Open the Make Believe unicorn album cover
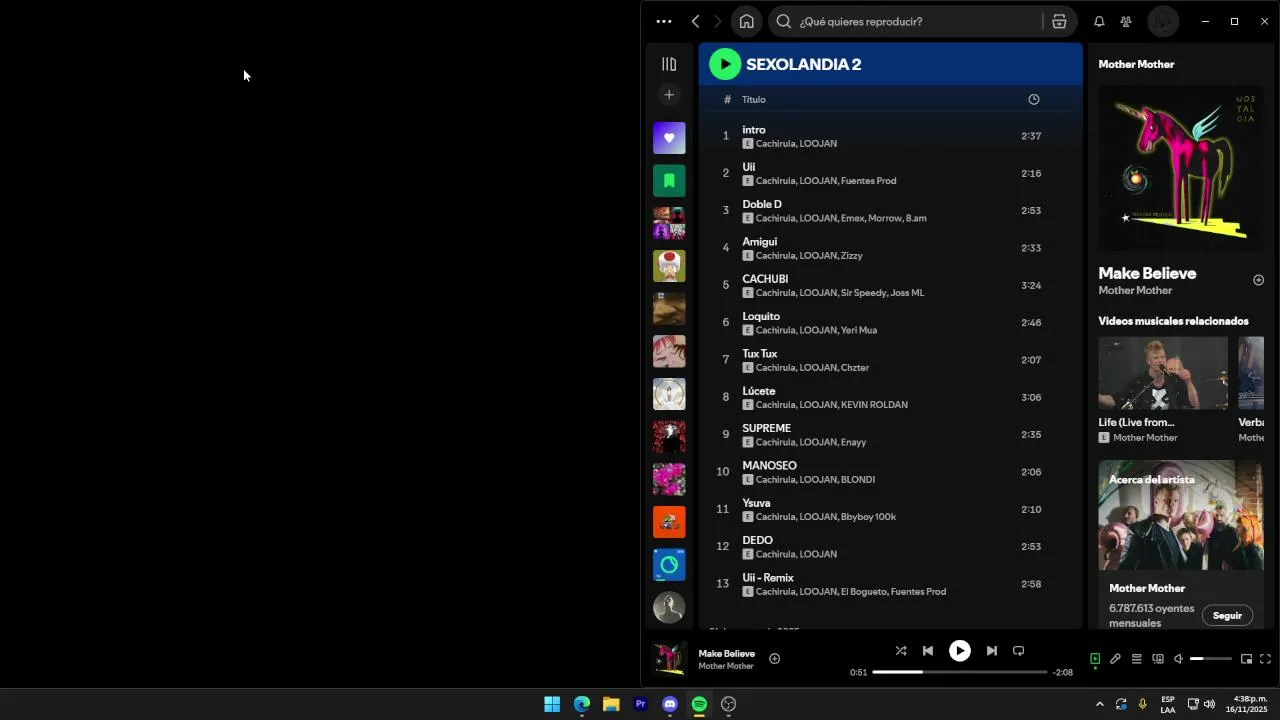Screen dimensions: 1280x720 click(x=1181, y=167)
